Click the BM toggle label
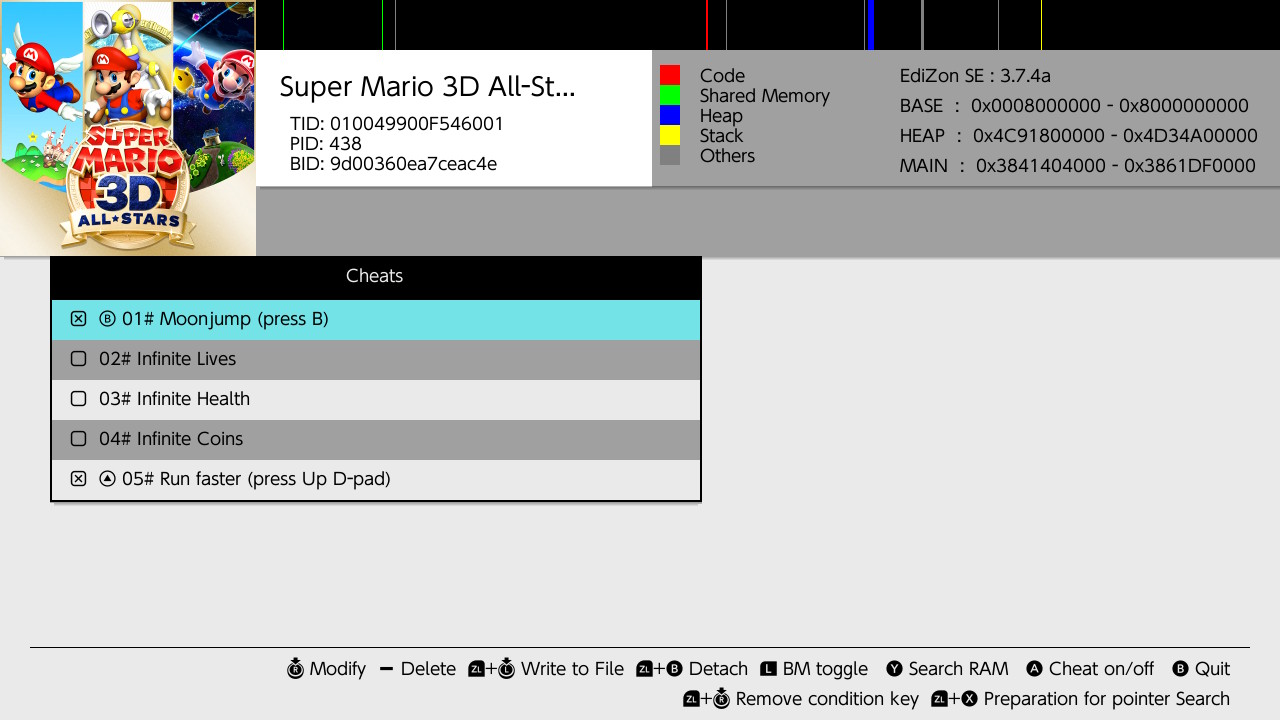The image size is (1280, 720). 825,669
